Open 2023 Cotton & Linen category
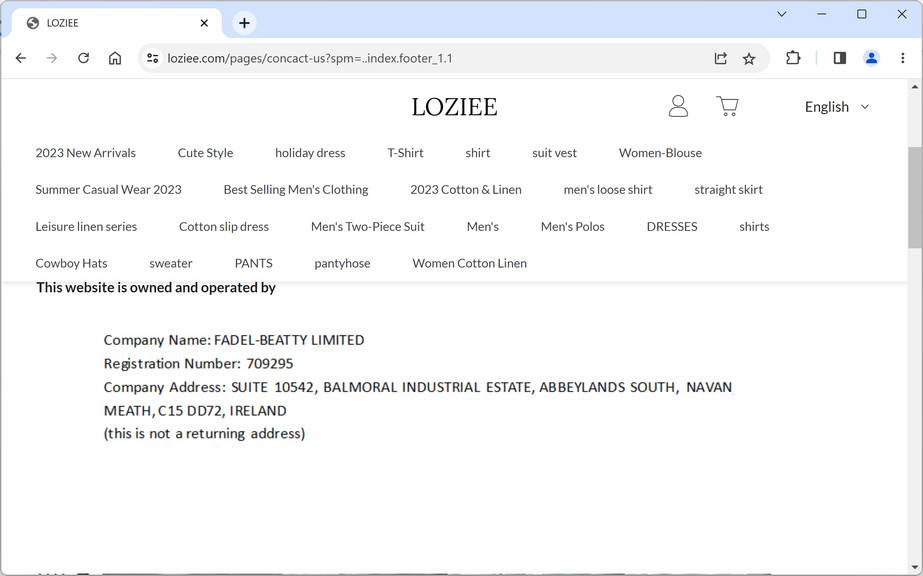Viewport: 923px width, 576px height. [466, 189]
